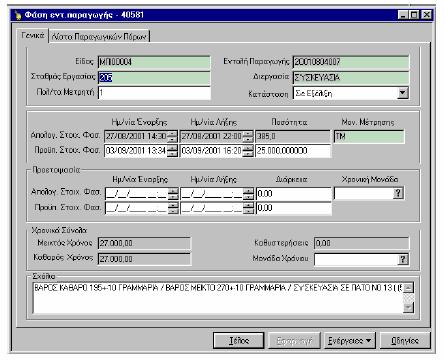
Task: Click the Μονάδα Χρόνου input field
Action: click(x=356, y=259)
